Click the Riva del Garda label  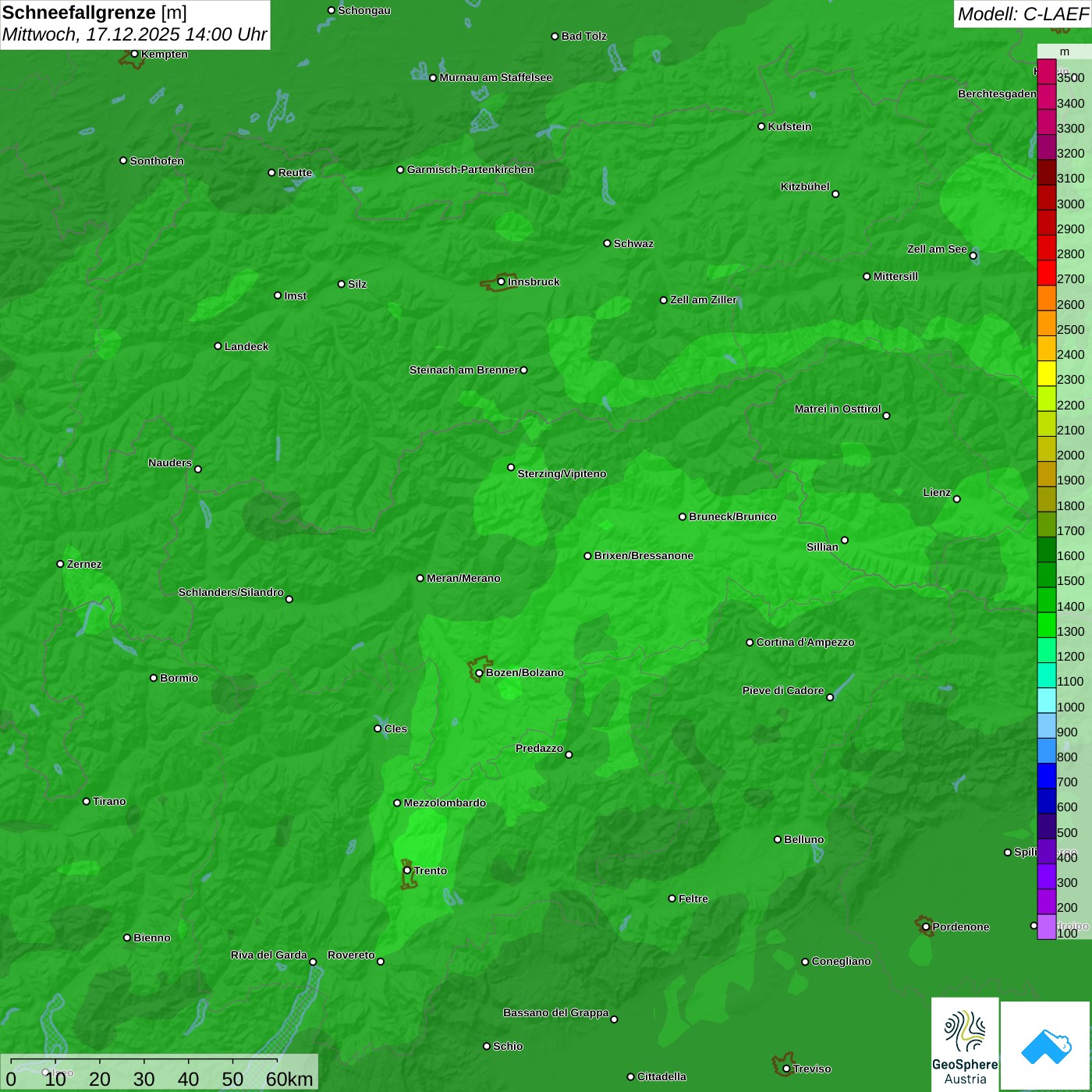pos(269,955)
